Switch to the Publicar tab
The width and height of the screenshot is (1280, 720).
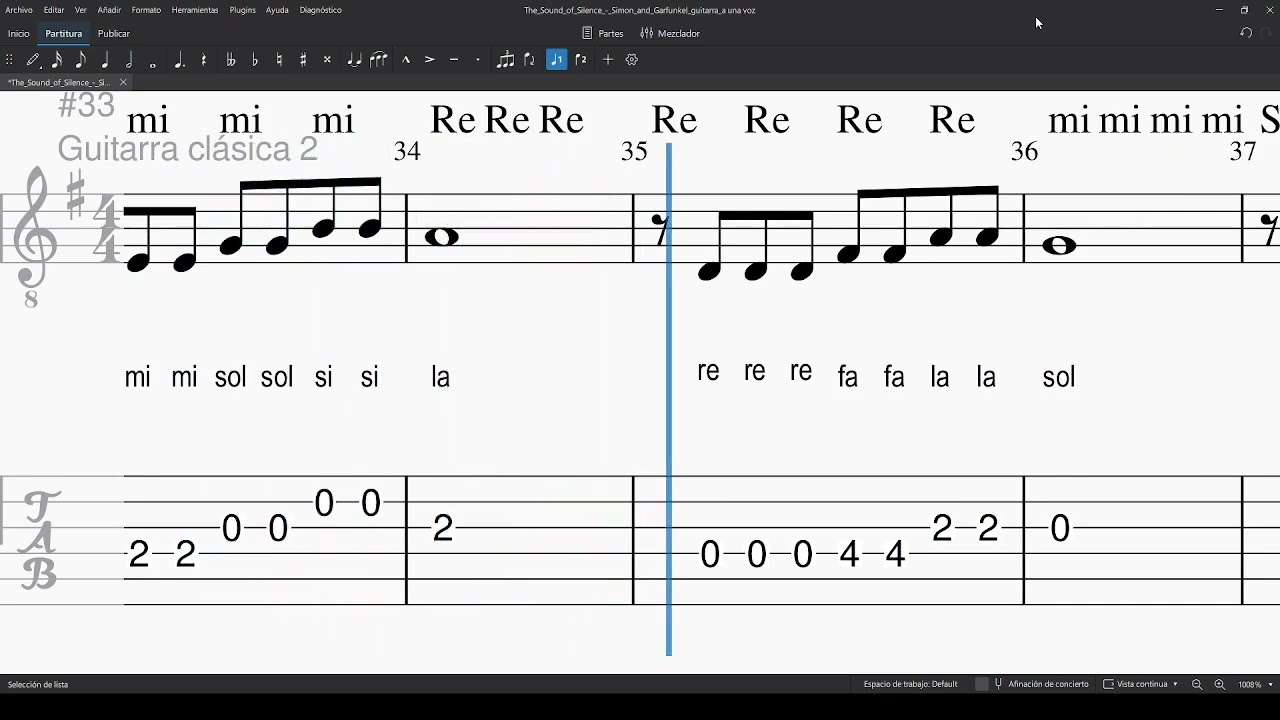pos(114,34)
